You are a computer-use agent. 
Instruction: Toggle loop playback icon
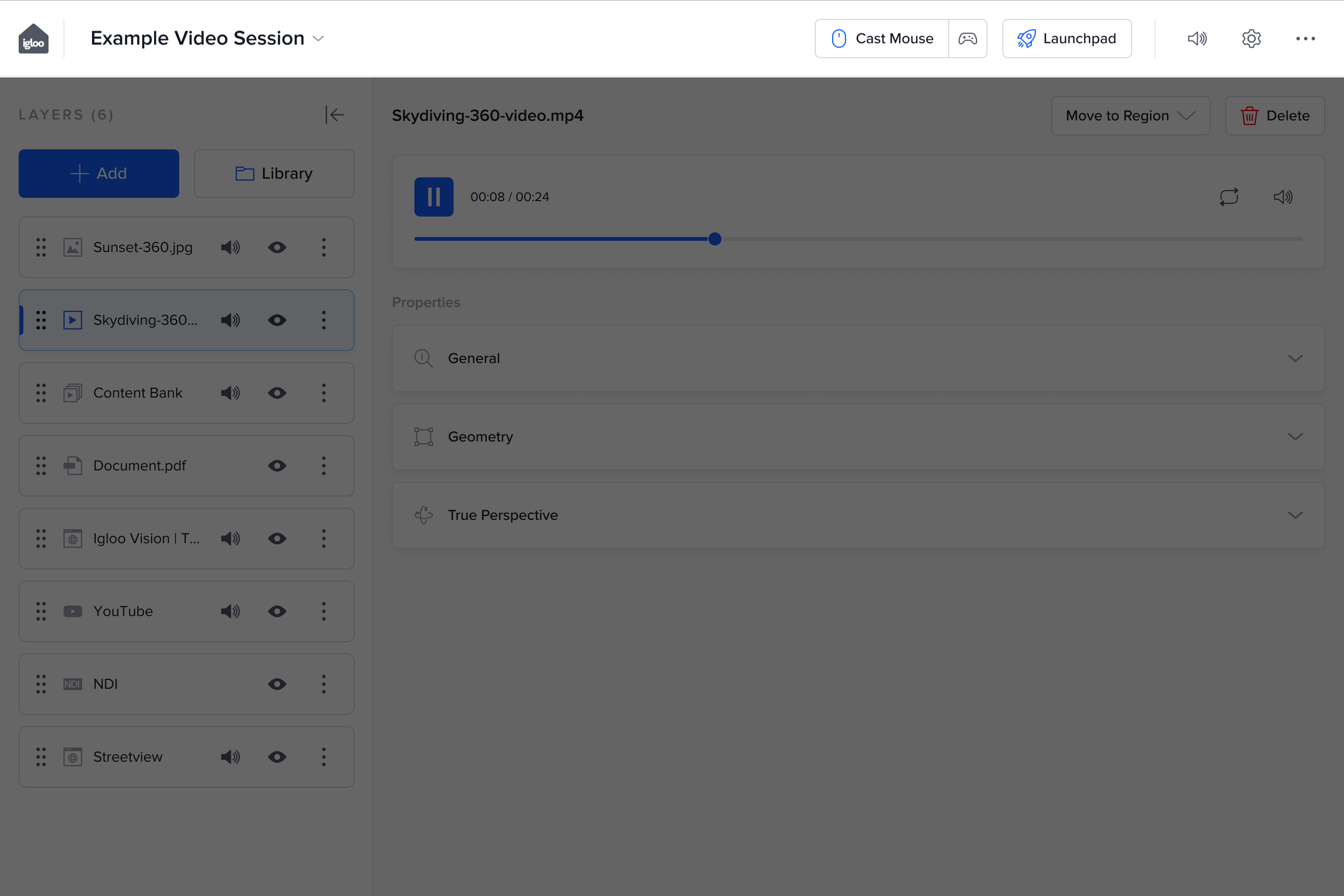click(1229, 196)
